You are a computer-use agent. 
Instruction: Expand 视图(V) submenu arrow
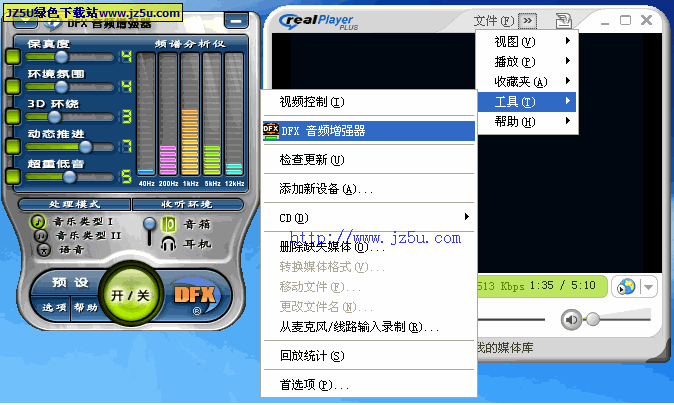click(568, 41)
